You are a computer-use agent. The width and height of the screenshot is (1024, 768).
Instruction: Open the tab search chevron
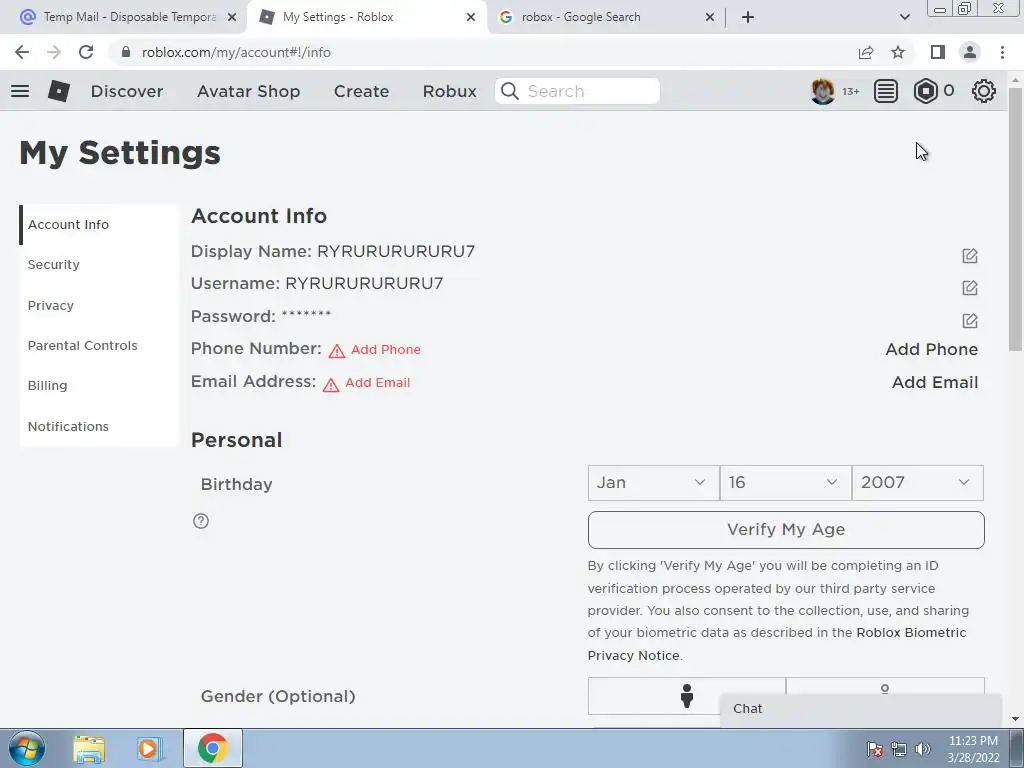pos(904,17)
